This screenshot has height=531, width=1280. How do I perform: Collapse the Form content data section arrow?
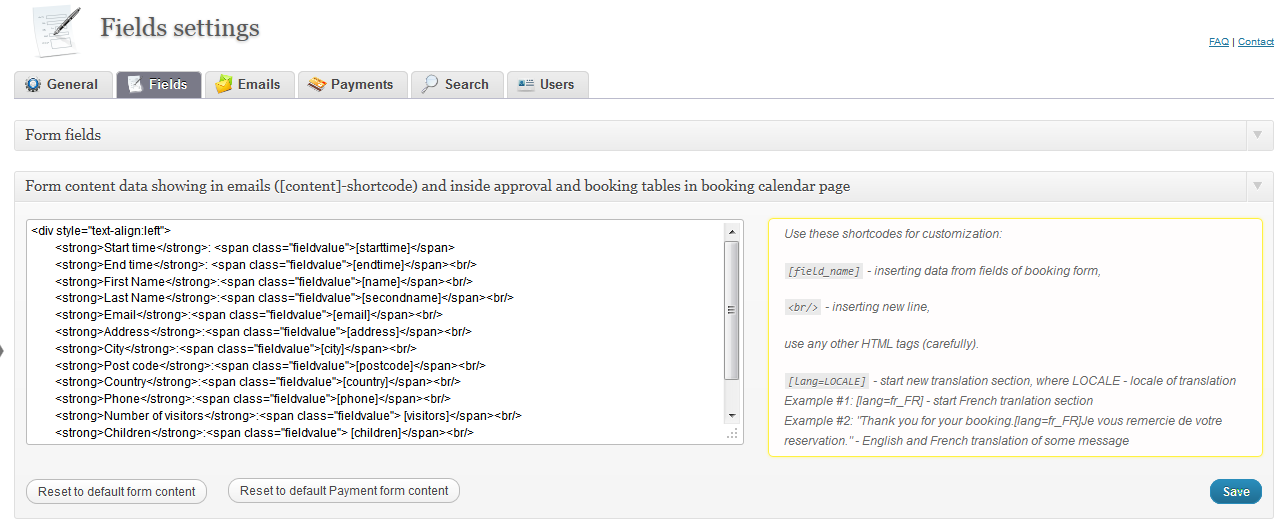(1256, 186)
